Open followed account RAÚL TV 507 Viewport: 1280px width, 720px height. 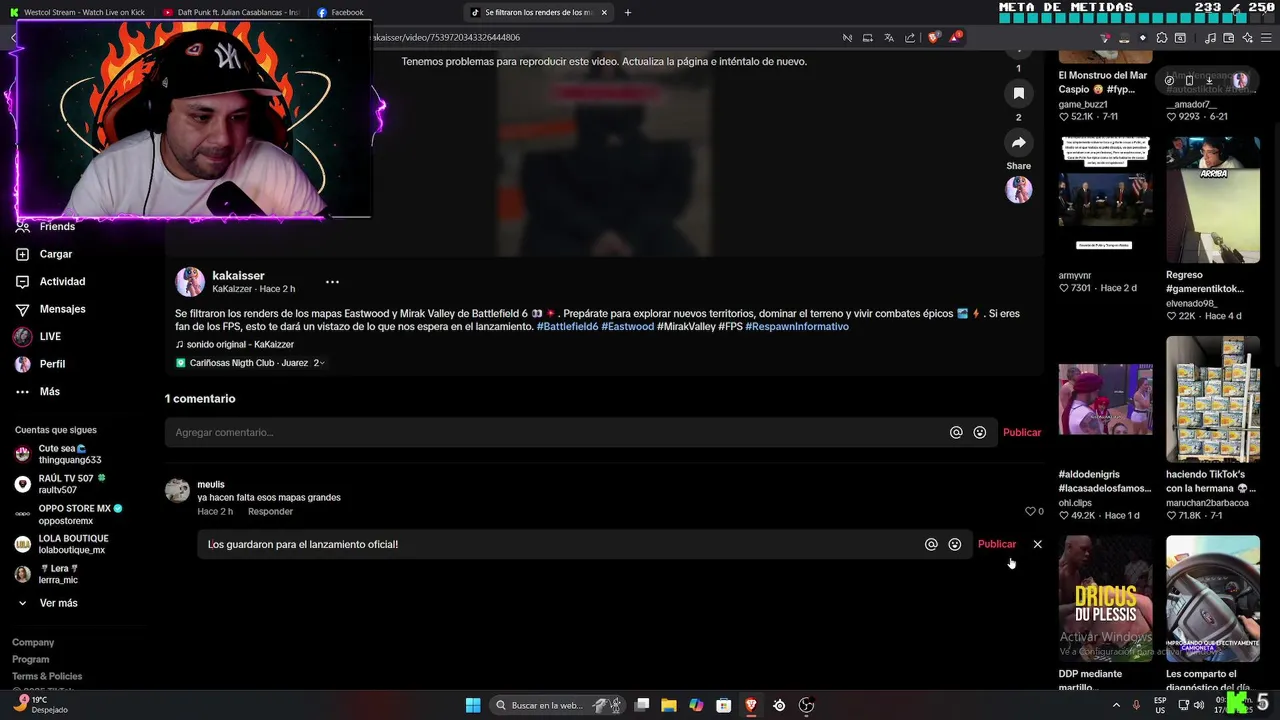[60, 484]
